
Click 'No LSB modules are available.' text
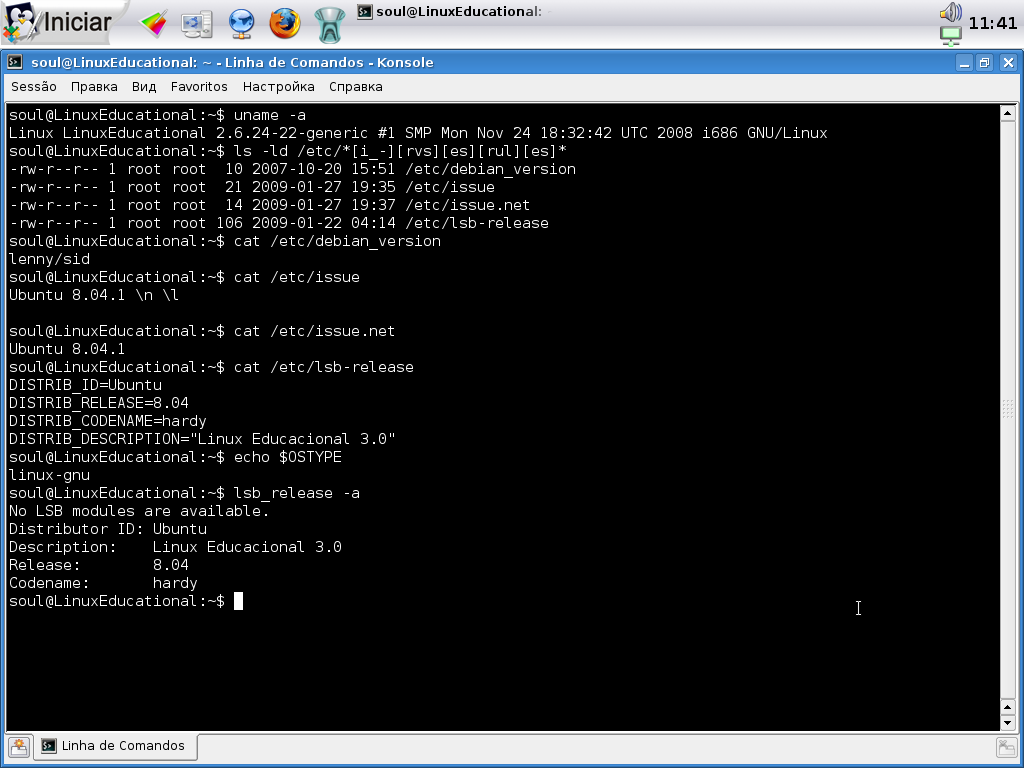(x=139, y=511)
